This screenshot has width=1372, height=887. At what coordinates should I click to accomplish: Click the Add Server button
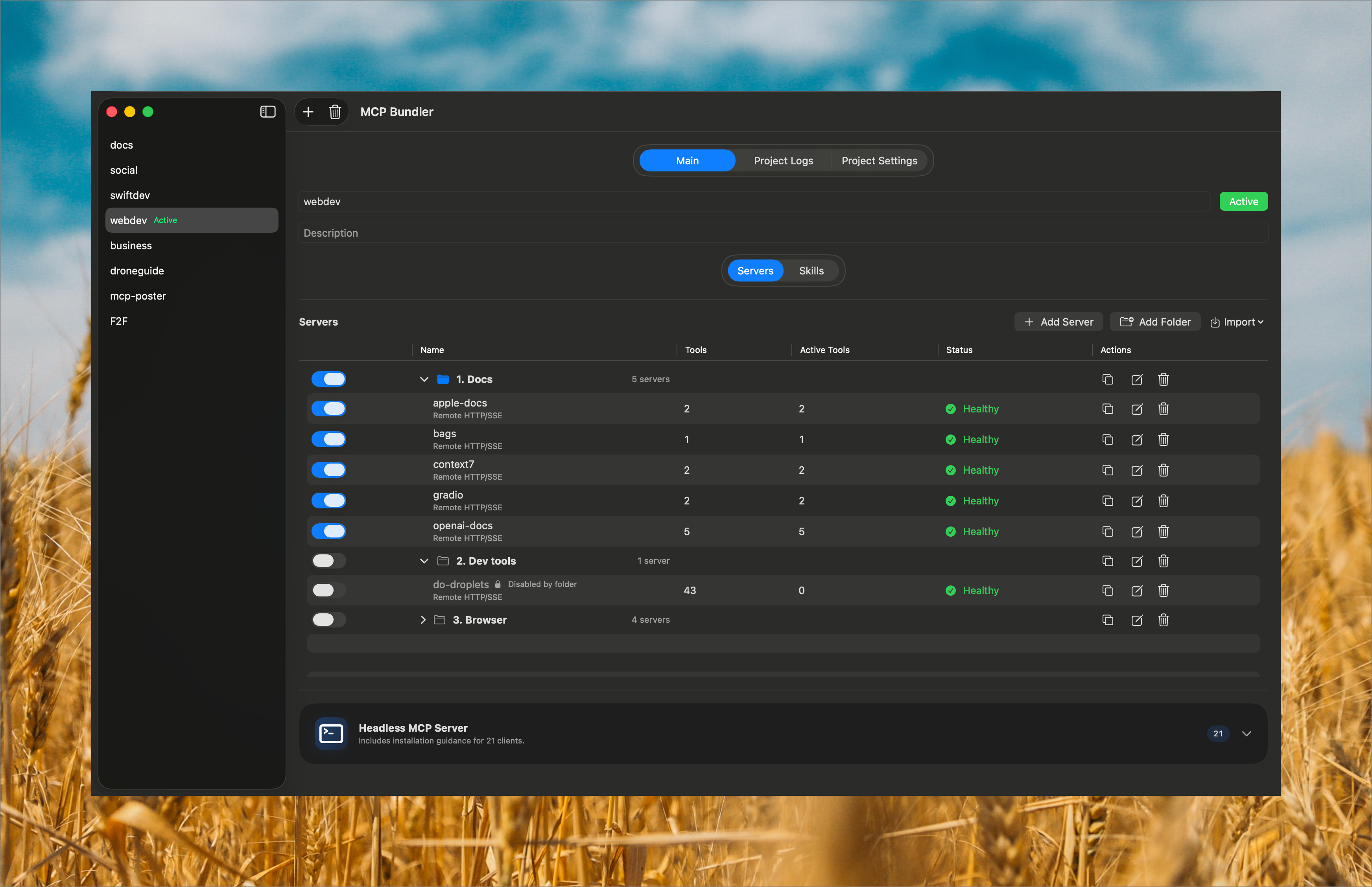click(x=1059, y=322)
